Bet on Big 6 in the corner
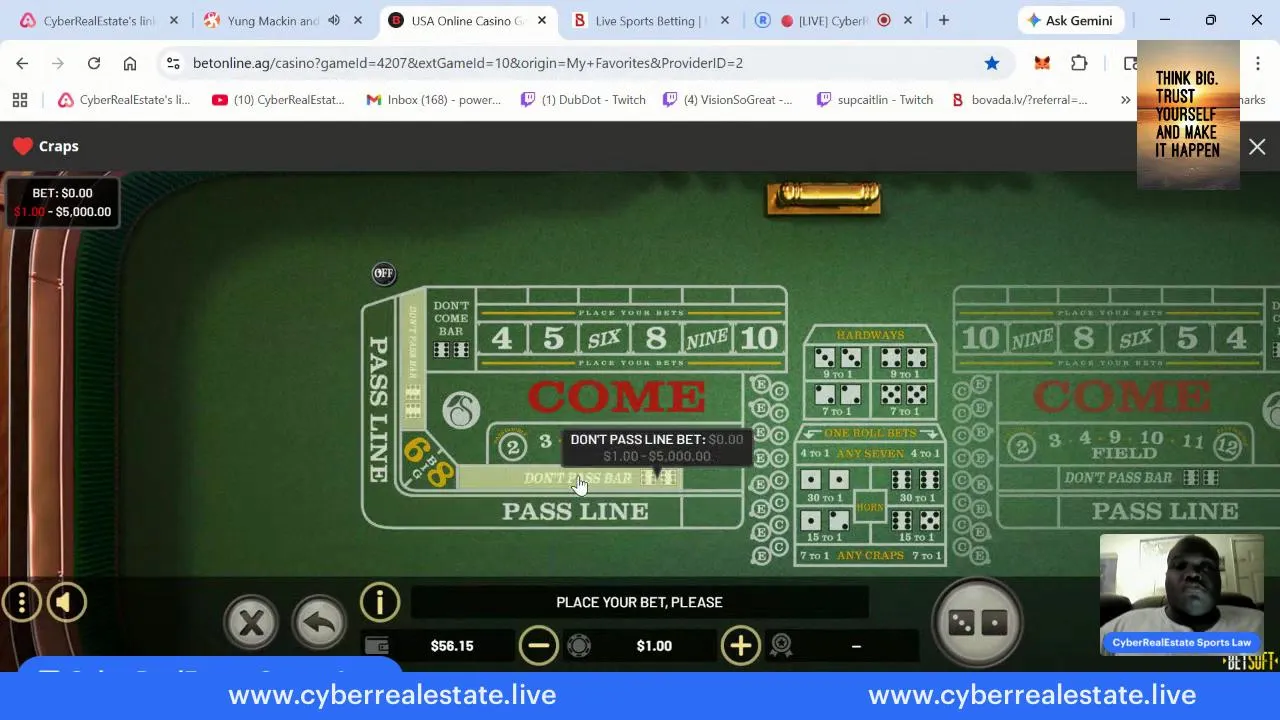This screenshot has height=720, width=1280. [417, 452]
